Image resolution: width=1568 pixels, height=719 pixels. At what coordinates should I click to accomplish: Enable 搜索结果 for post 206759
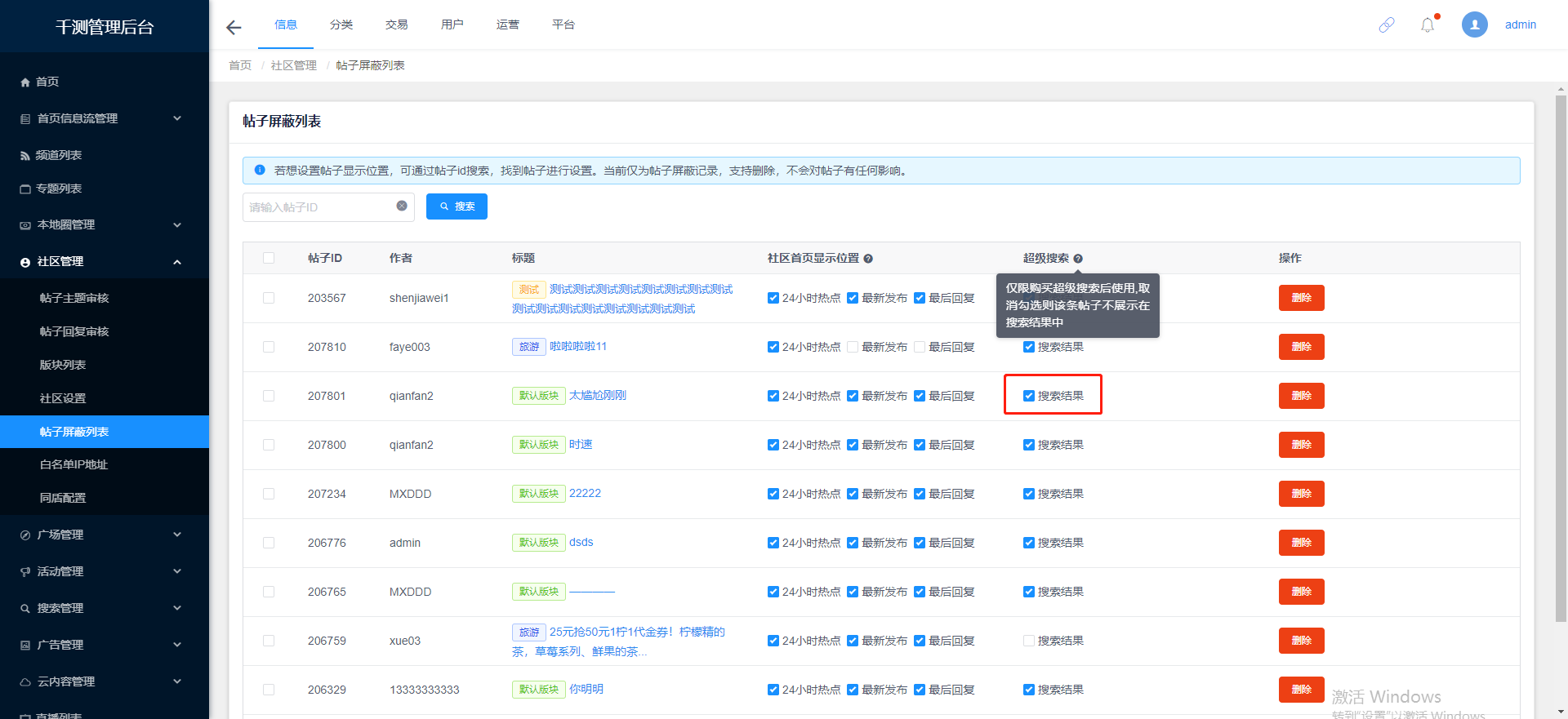1029,641
